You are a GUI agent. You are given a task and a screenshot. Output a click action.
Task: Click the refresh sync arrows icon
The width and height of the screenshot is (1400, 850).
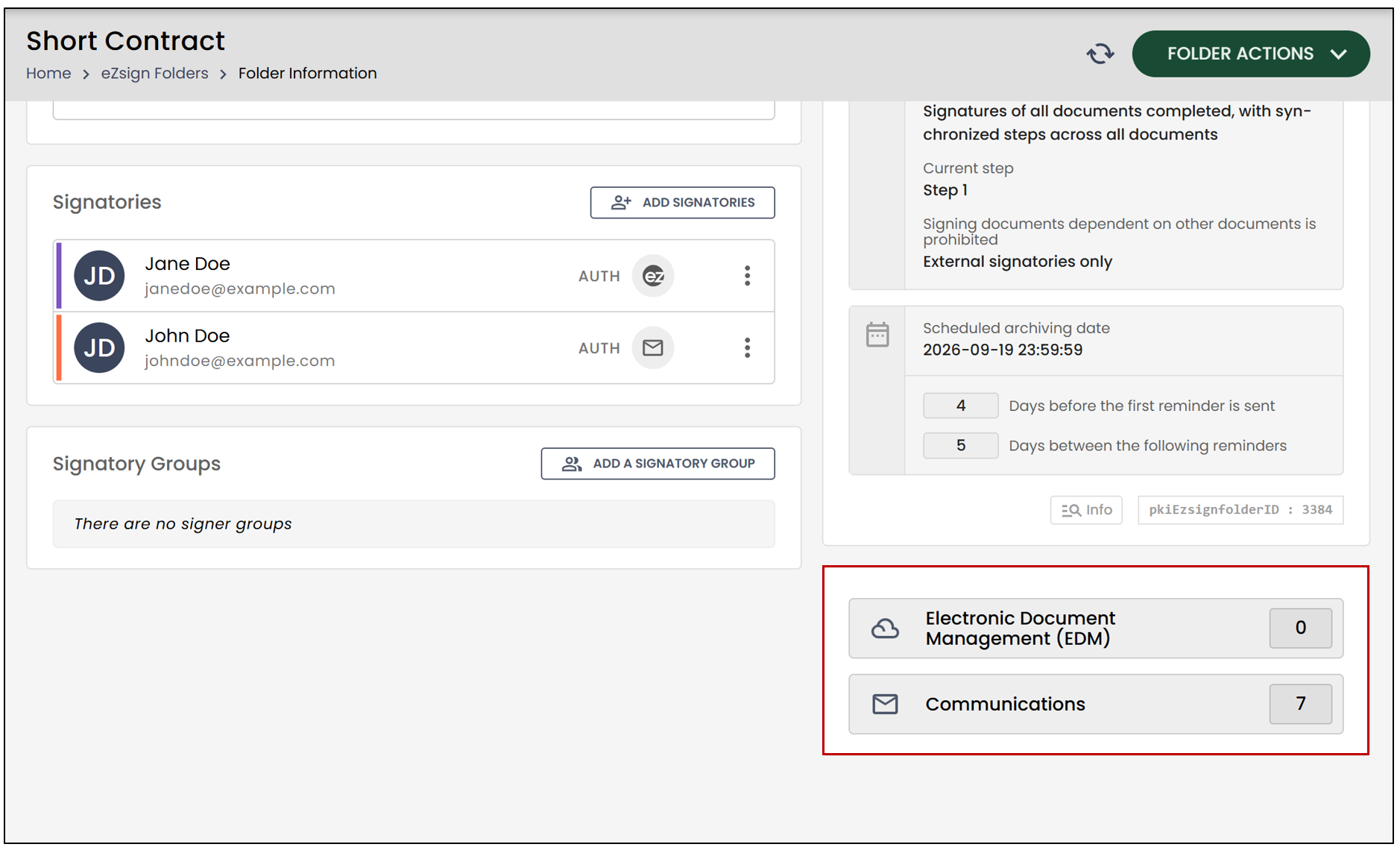click(1100, 54)
